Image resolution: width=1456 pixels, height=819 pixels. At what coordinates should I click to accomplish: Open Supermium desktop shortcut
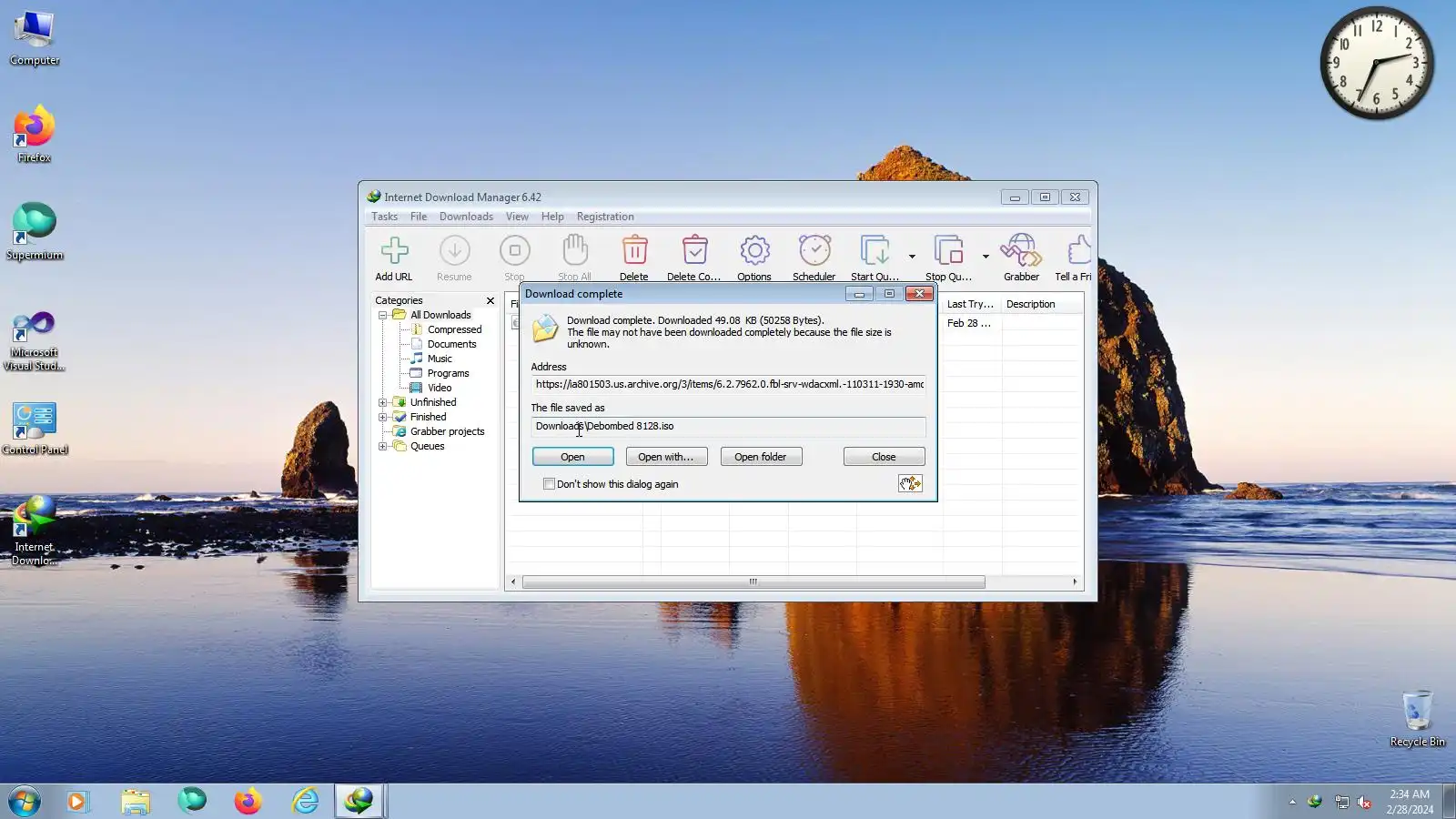(x=35, y=233)
